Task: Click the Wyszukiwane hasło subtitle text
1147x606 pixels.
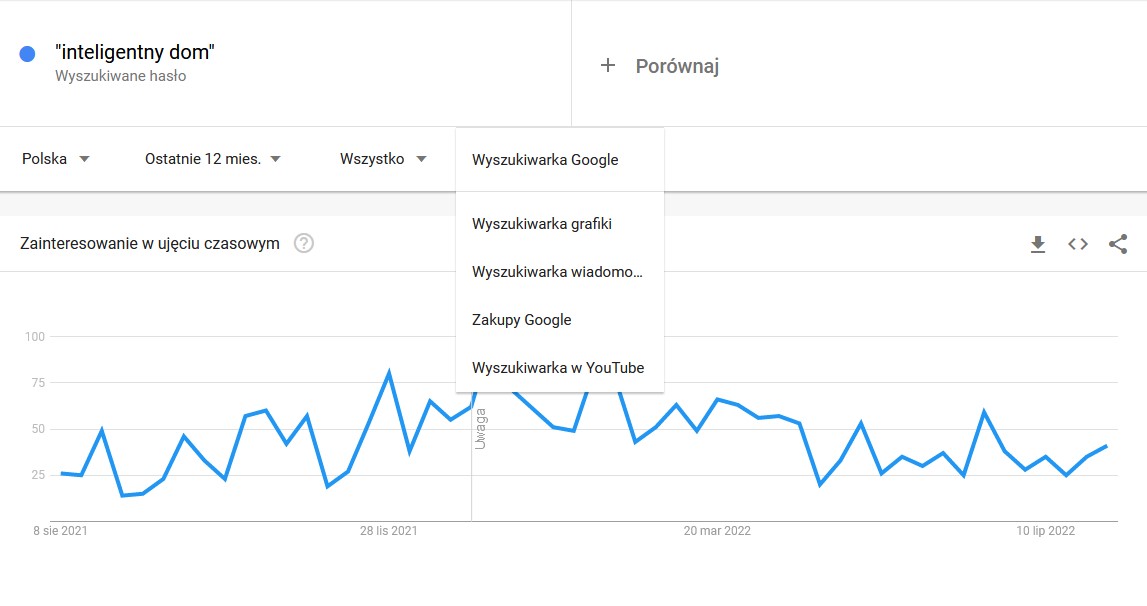Action: click(120, 76)
